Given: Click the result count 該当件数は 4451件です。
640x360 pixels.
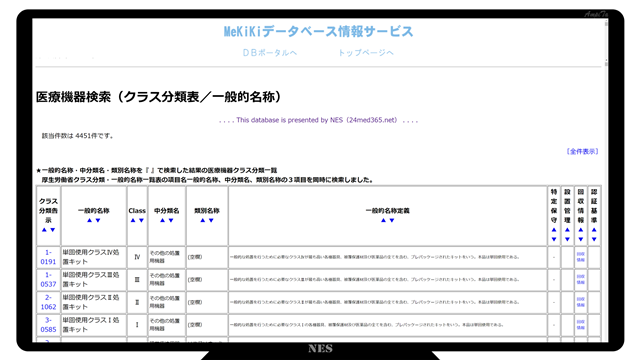Looking at the screenshot, I should tap(78, 136).
